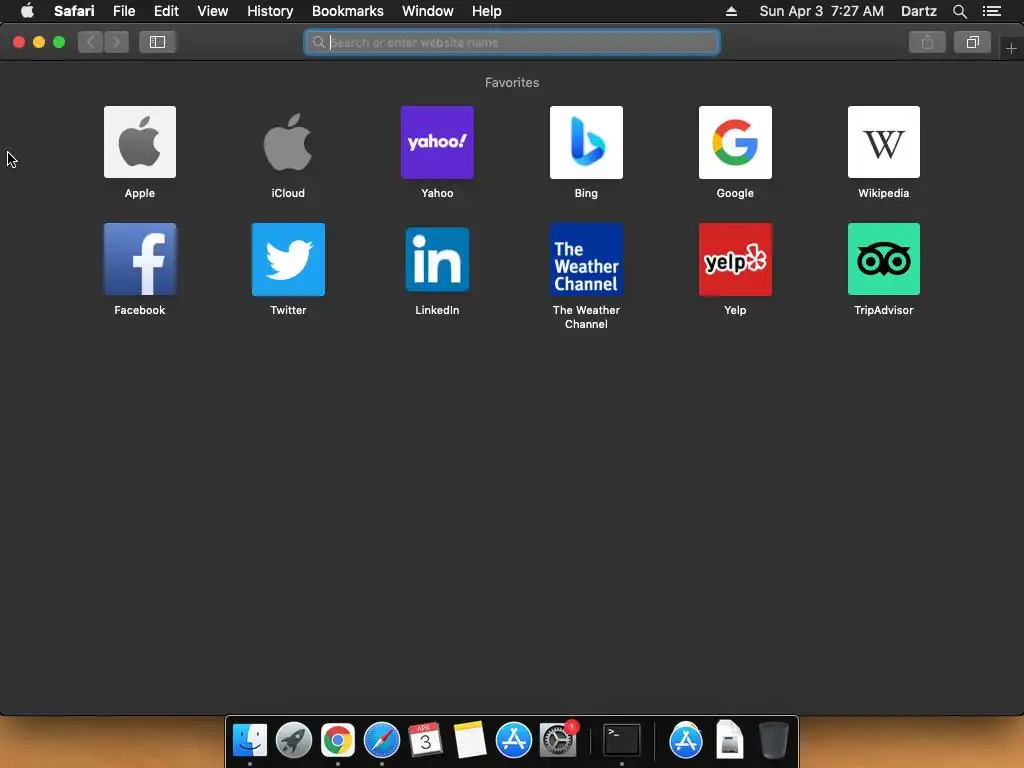Open Launchpad rocket in the Dock
This screenshot has height=768, width=1024.
click(x=294, y=740)
